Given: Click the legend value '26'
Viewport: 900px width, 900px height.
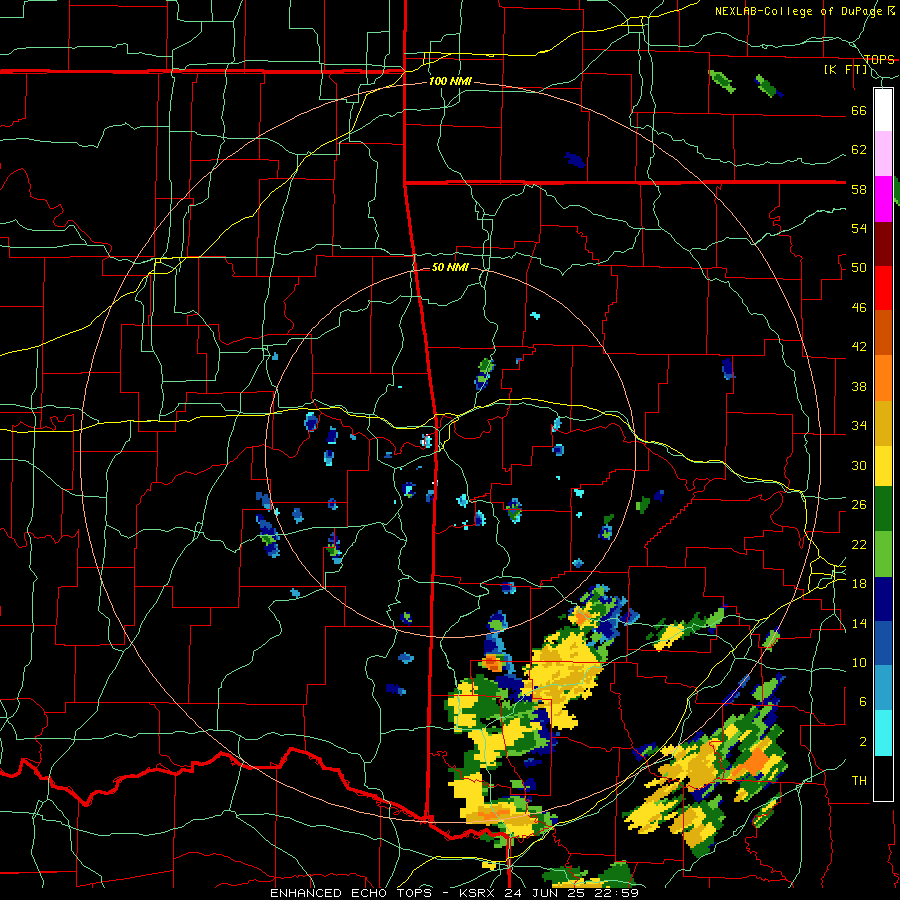Looking at the screenshot, I should coord(859,505).
